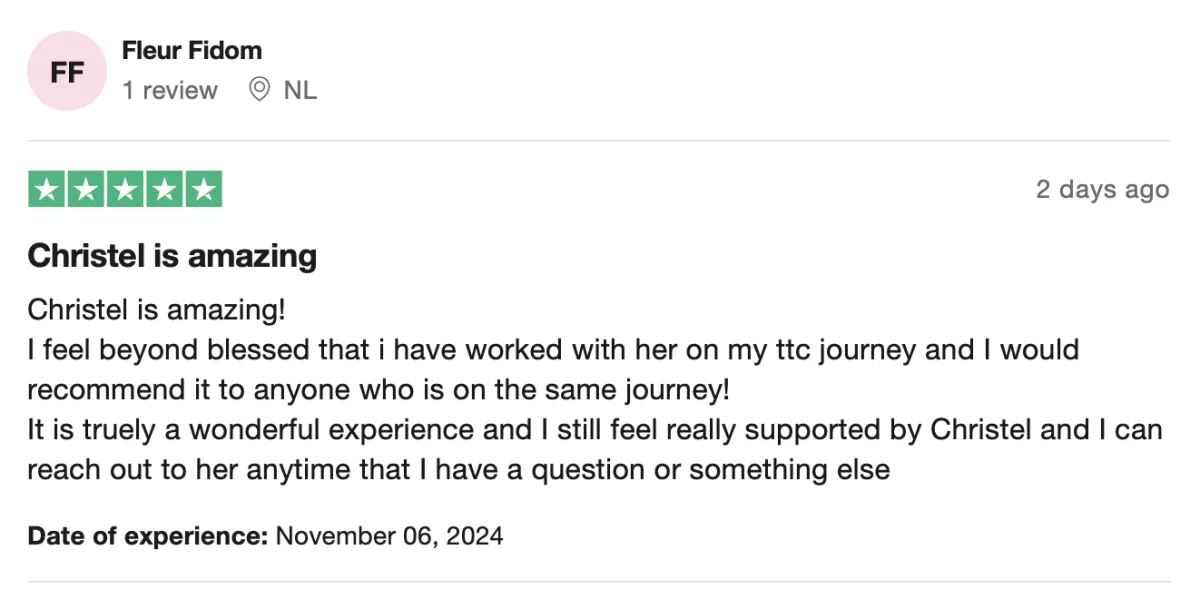Click the third green star in the rating

click(x=125, y=189)
